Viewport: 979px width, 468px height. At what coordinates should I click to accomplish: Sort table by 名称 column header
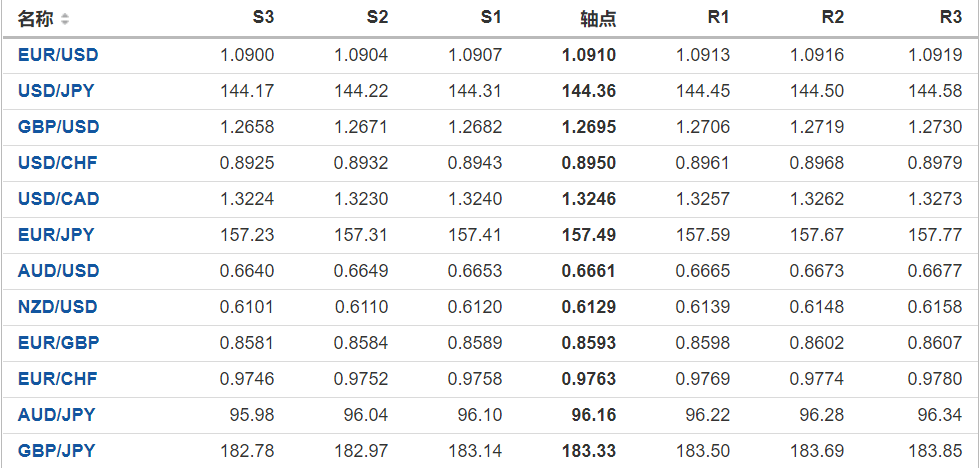click(36, 19)
